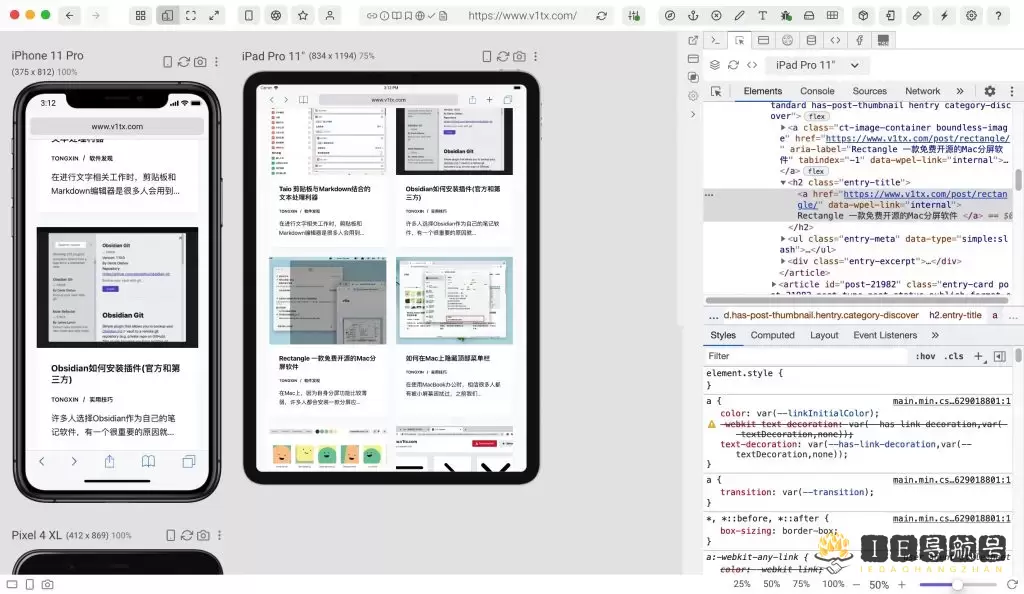Rotate the iPhone 11 Pro device
Viewport: 1024px width, 594px height.
[x=167, y=61]
